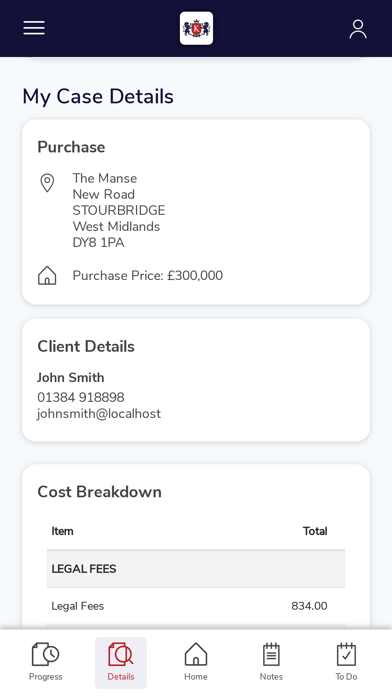
Task: Tap the Client Details card heading
Action: tap(86, 346)
